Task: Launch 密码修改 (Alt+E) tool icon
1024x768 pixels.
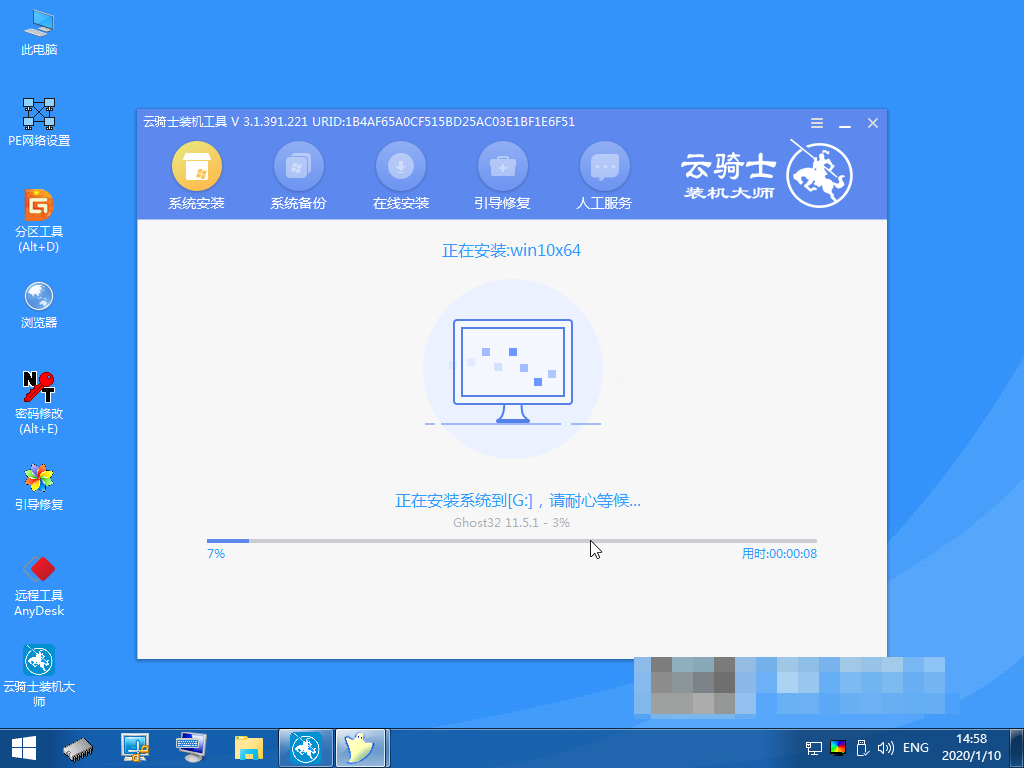Action: [x=39, y=403]
